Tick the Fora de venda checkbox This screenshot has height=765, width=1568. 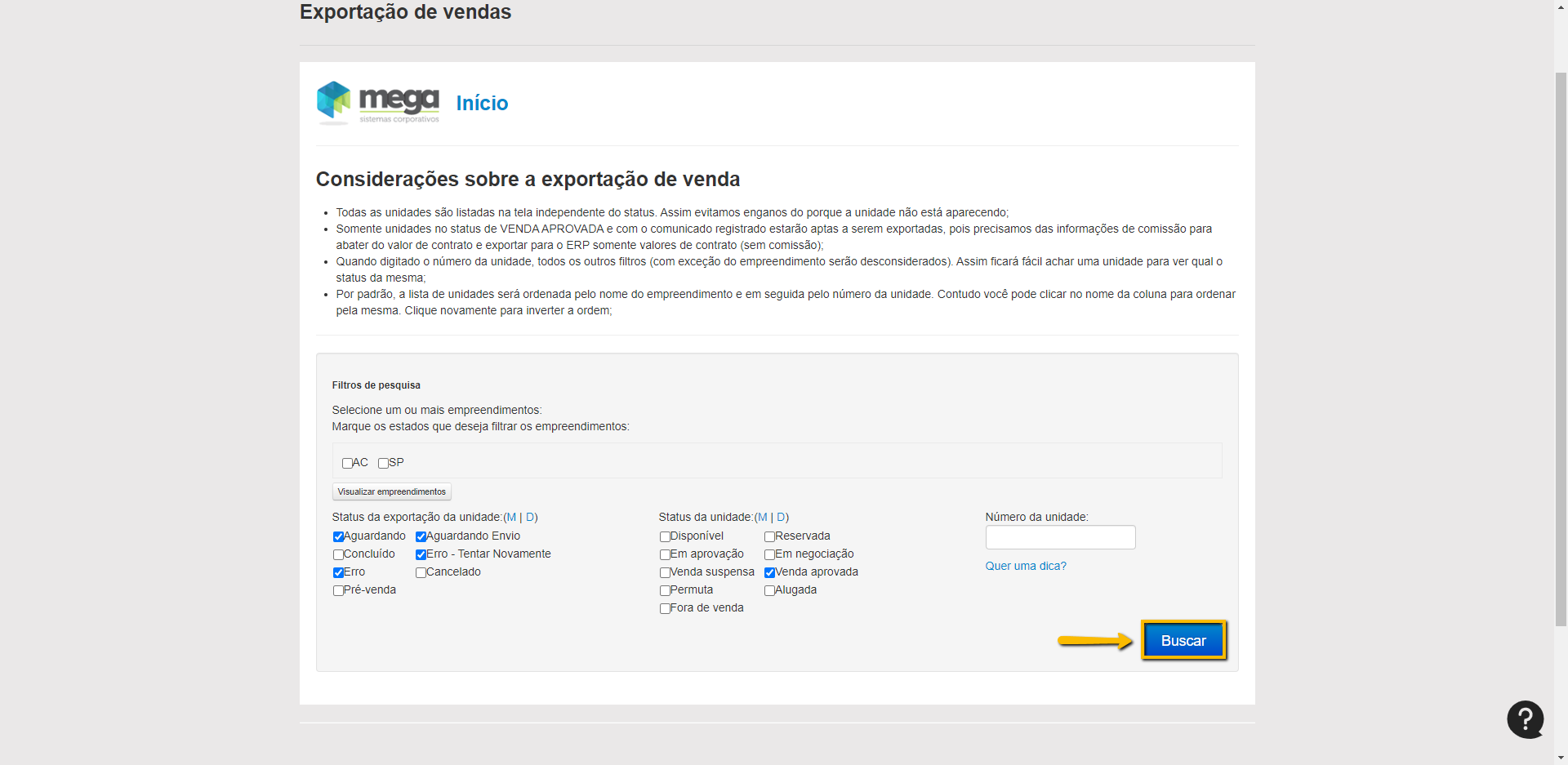(x=665, y=608)
